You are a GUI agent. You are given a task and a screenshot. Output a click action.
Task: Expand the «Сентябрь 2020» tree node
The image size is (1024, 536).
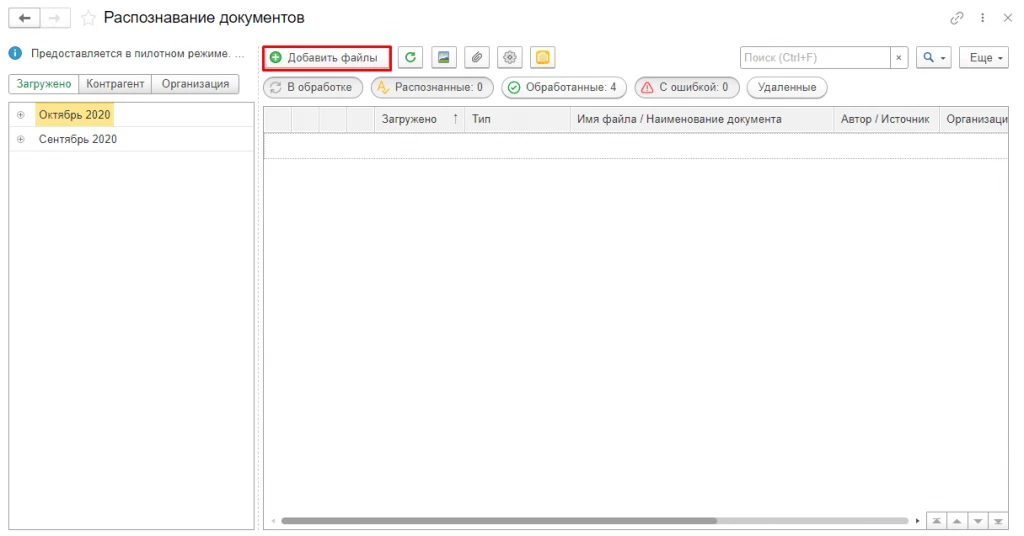click(x=21, y=139)
